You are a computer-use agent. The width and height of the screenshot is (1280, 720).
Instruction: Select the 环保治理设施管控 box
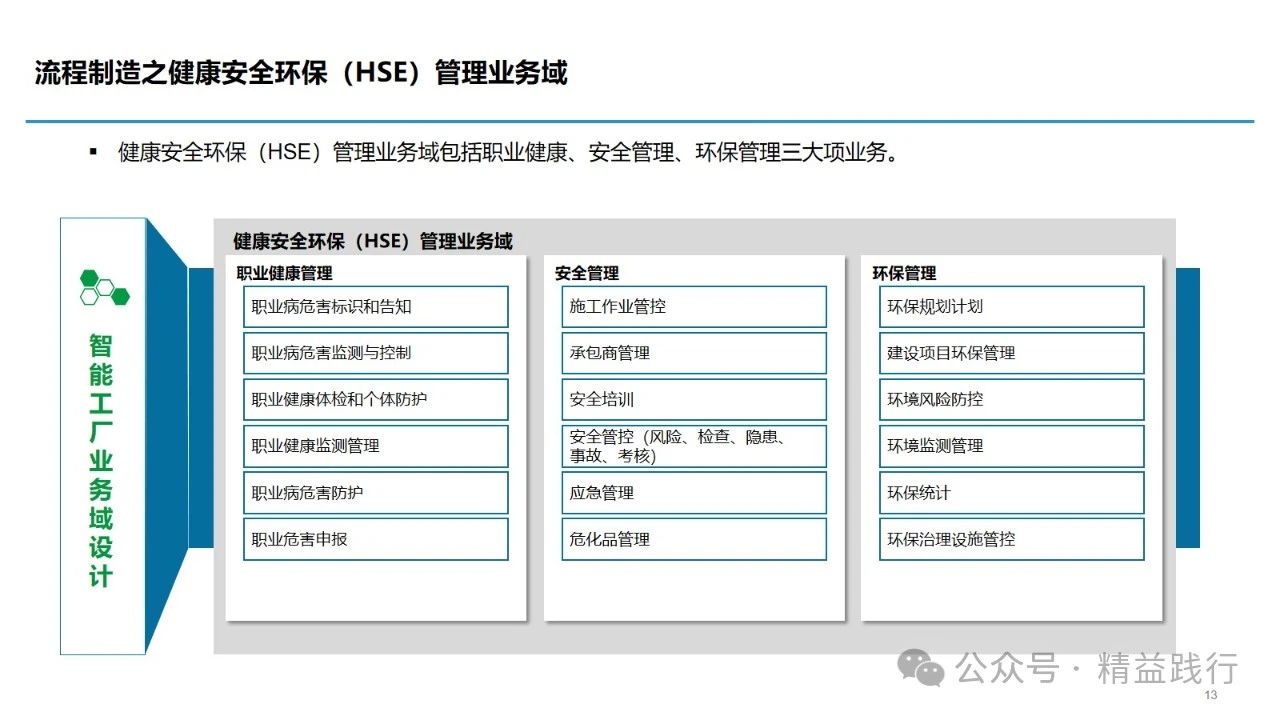[x=1011, y=539]
